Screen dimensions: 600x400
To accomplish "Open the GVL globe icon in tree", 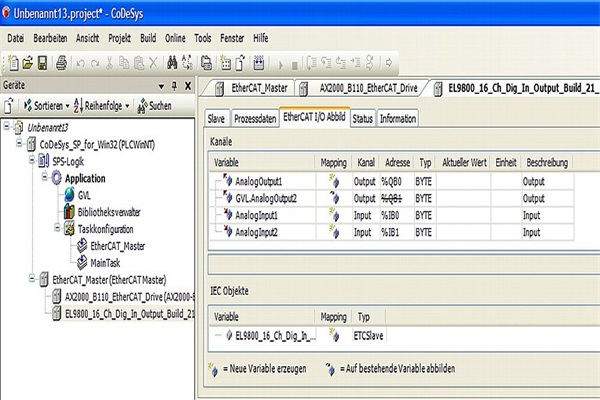I will tap(68, 194).
